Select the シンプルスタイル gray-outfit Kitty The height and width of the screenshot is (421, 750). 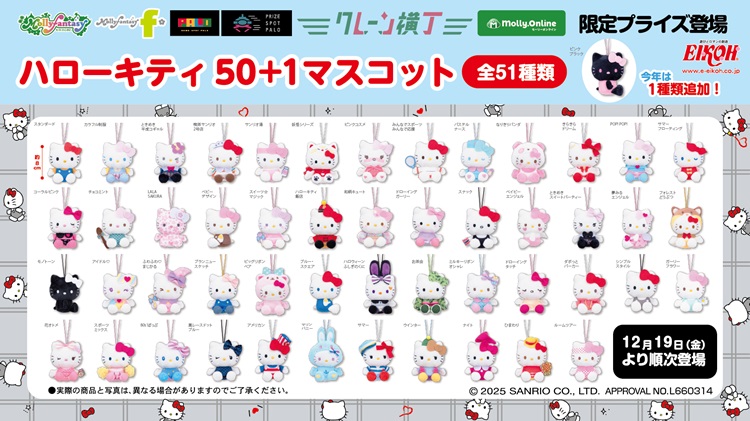(x=642, y=292)
